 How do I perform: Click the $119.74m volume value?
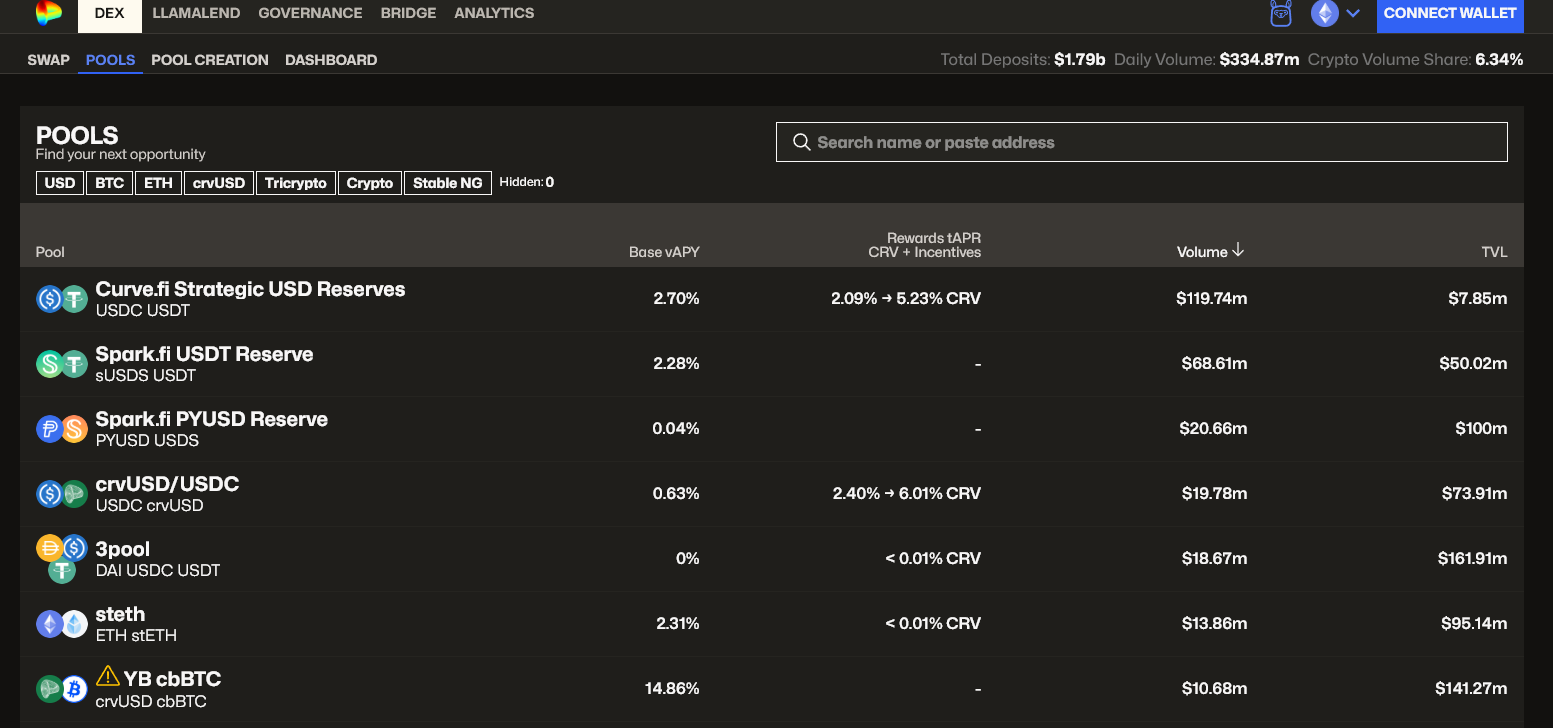click(x=1212, y=298)
